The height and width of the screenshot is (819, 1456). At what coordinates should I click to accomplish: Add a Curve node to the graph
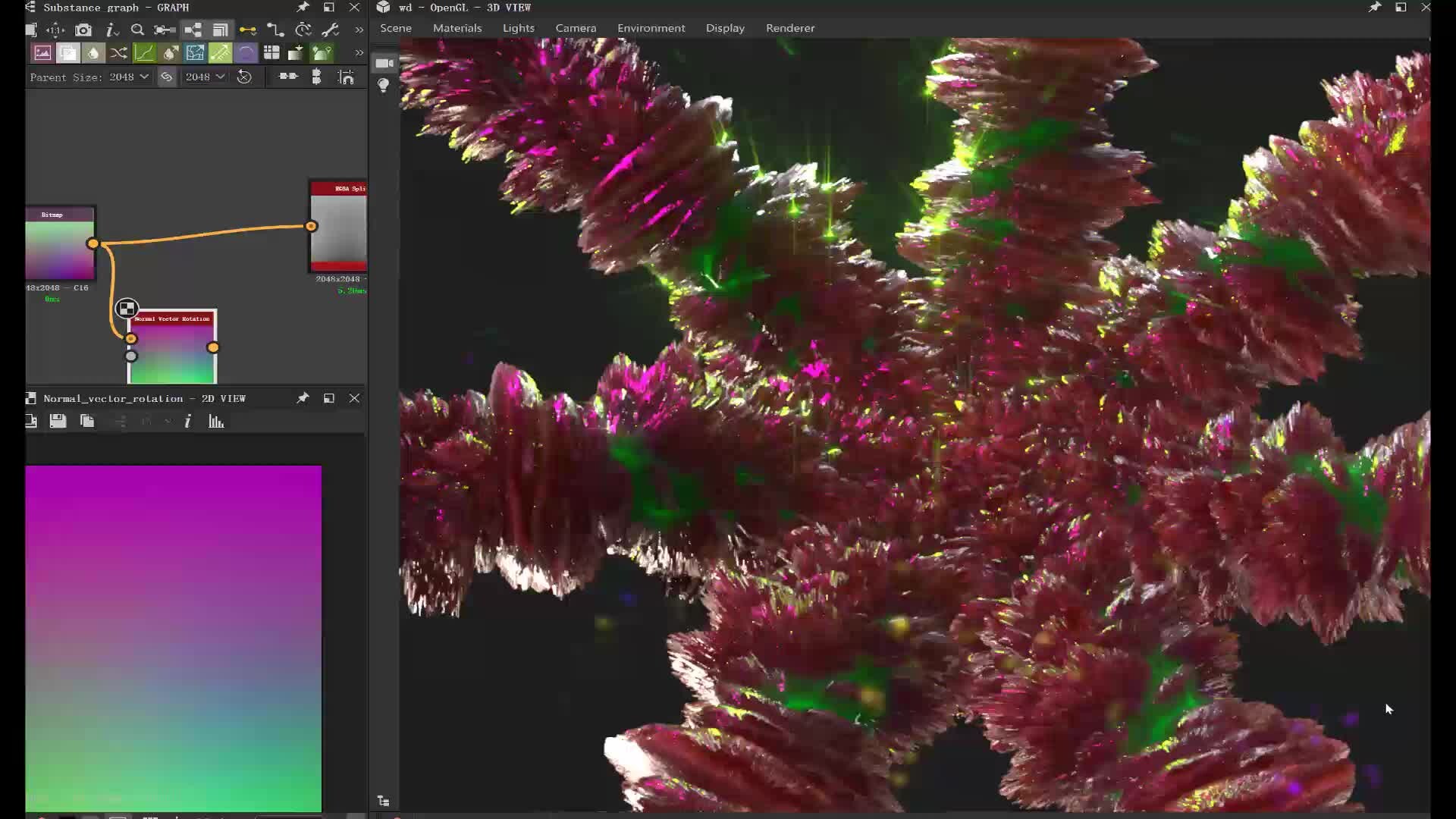pyautogui.click(x=144, y=52)
